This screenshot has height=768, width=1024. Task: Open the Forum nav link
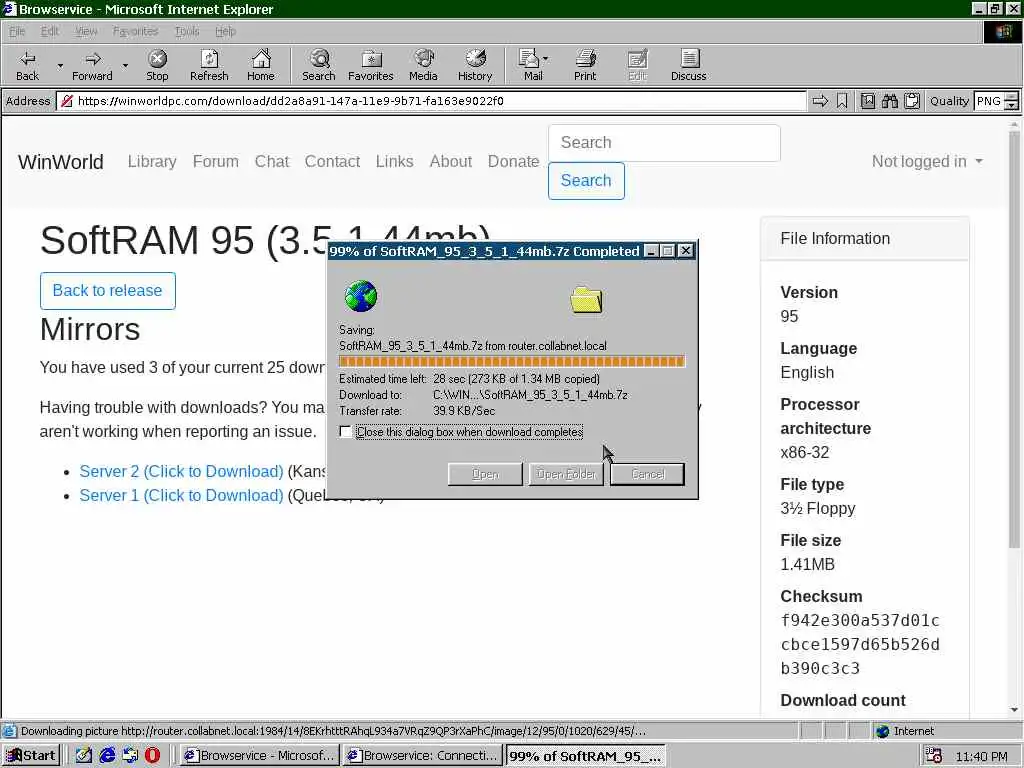[216, 161]
